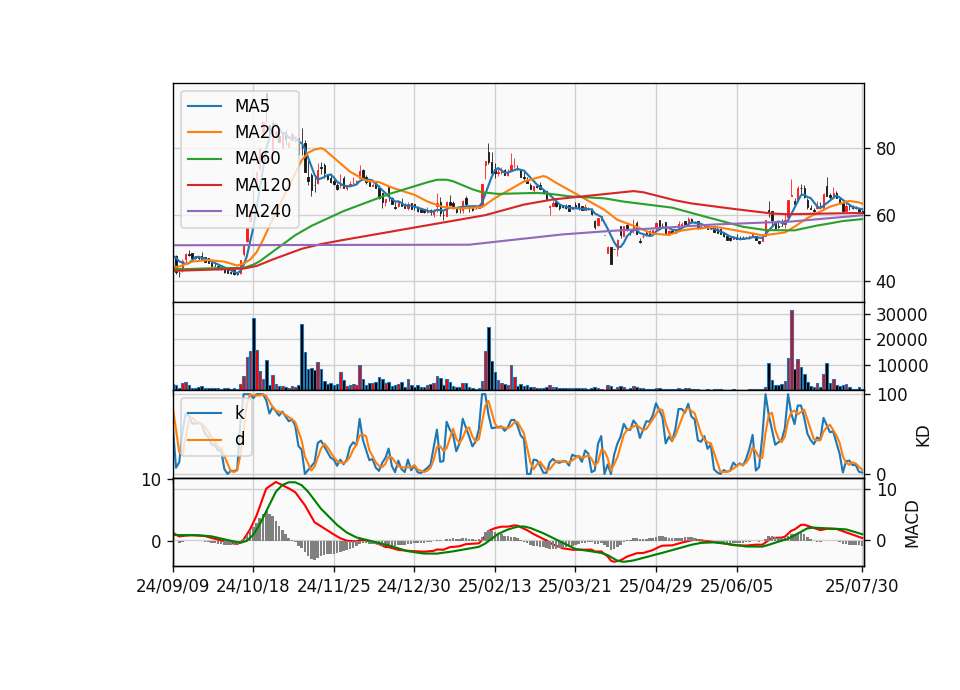Screen dimensions: 960x690
Task: Click the blue MA5 legend line sample
Action: (204, 106)
